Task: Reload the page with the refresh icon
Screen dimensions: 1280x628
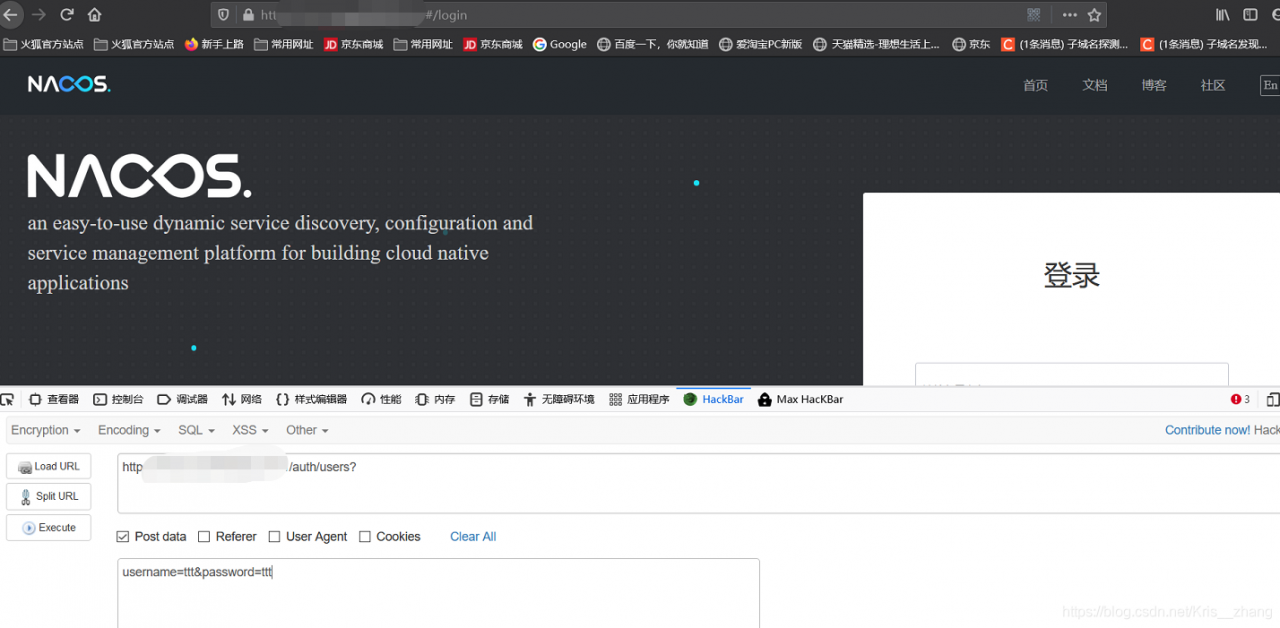Action: [67, 15]
